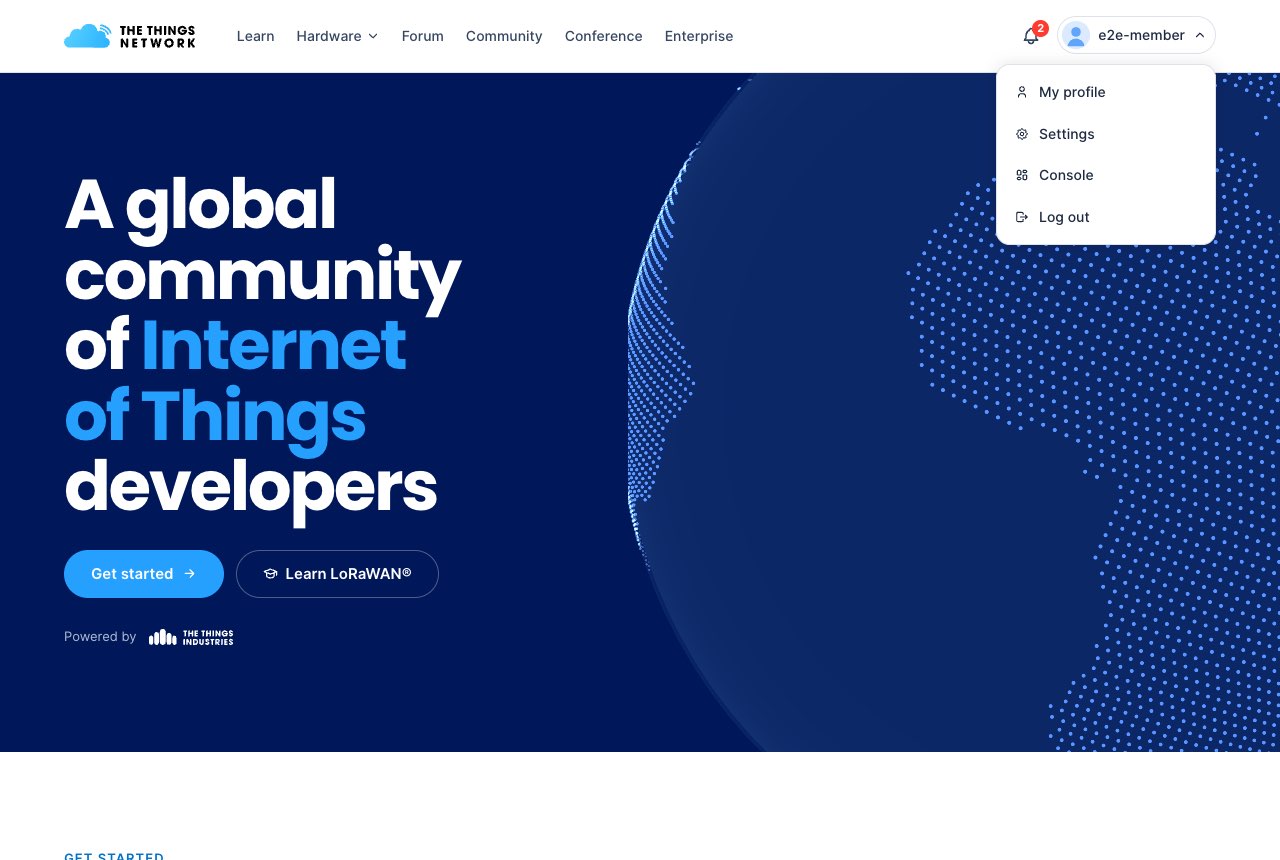Open Console from the account menu

pyautogui.click(x=1106, y=175)
